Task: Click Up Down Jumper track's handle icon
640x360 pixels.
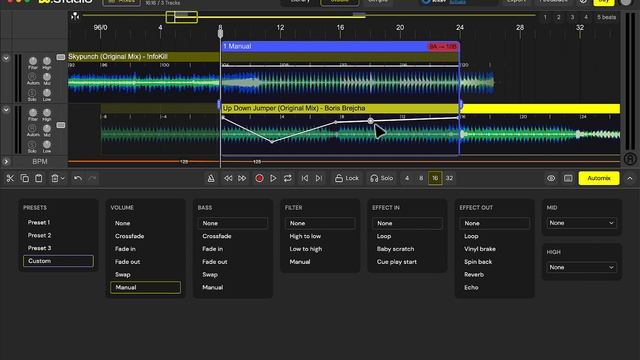Action: [61, 125]
